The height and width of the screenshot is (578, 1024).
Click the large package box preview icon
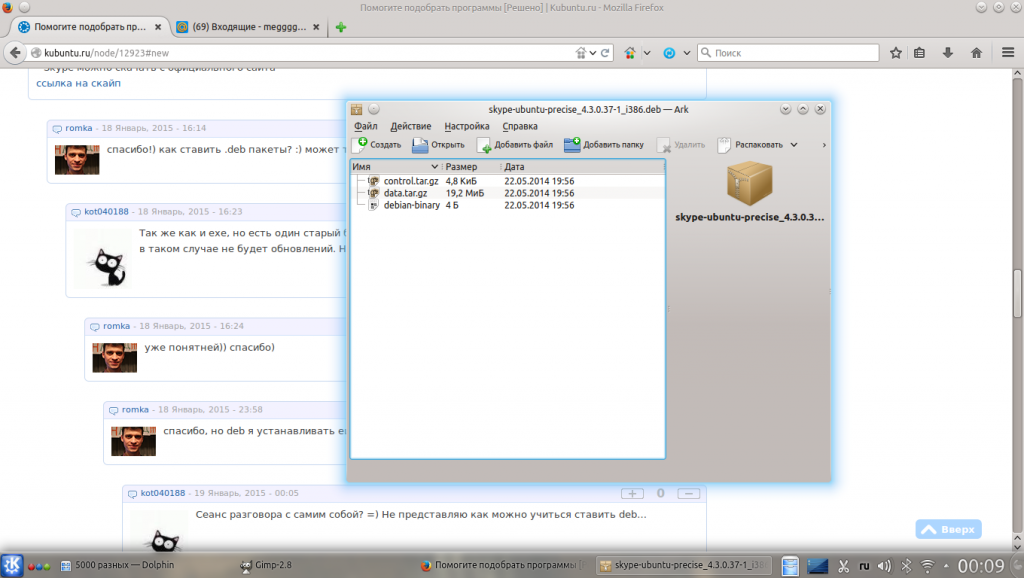750,184
